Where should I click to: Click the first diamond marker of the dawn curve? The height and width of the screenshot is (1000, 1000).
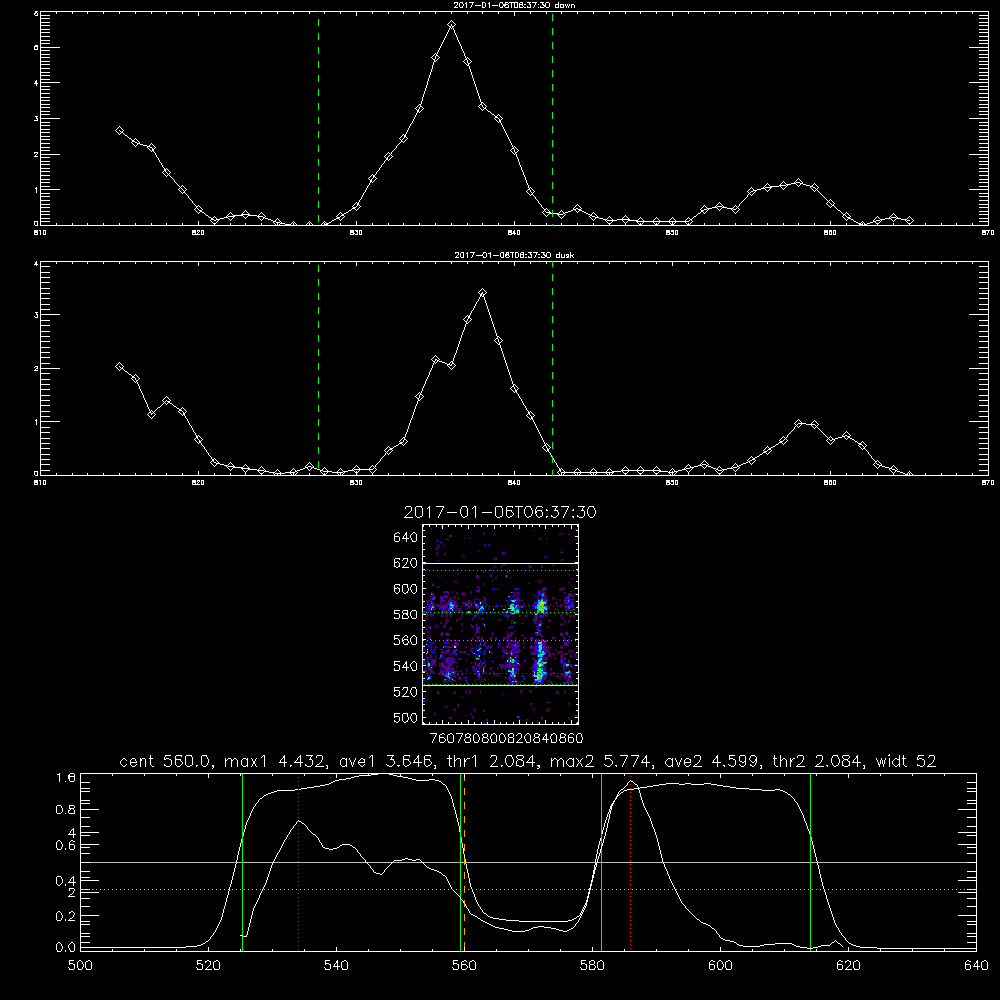pos(119,130)
